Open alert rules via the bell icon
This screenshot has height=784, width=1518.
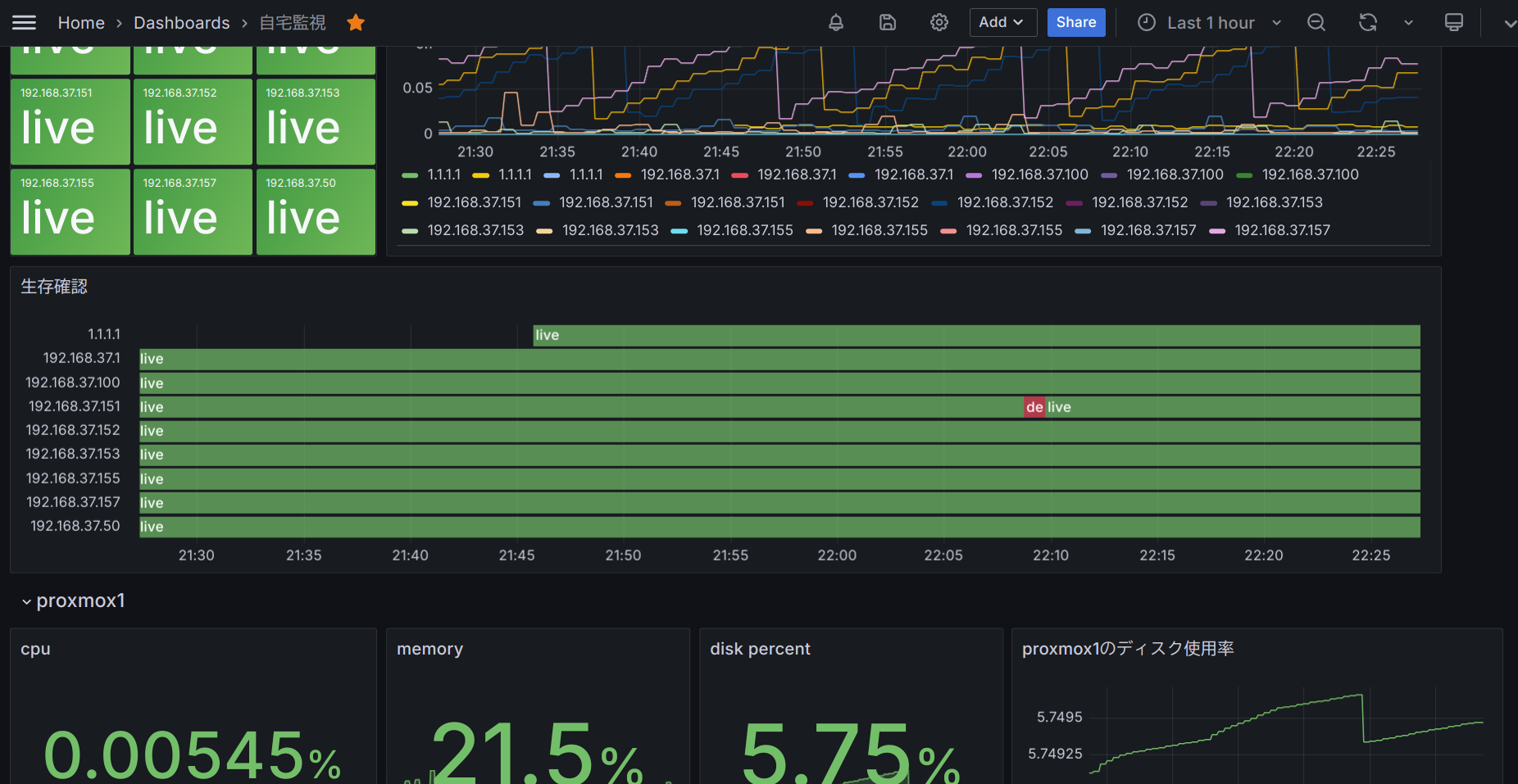click(835, 23)
